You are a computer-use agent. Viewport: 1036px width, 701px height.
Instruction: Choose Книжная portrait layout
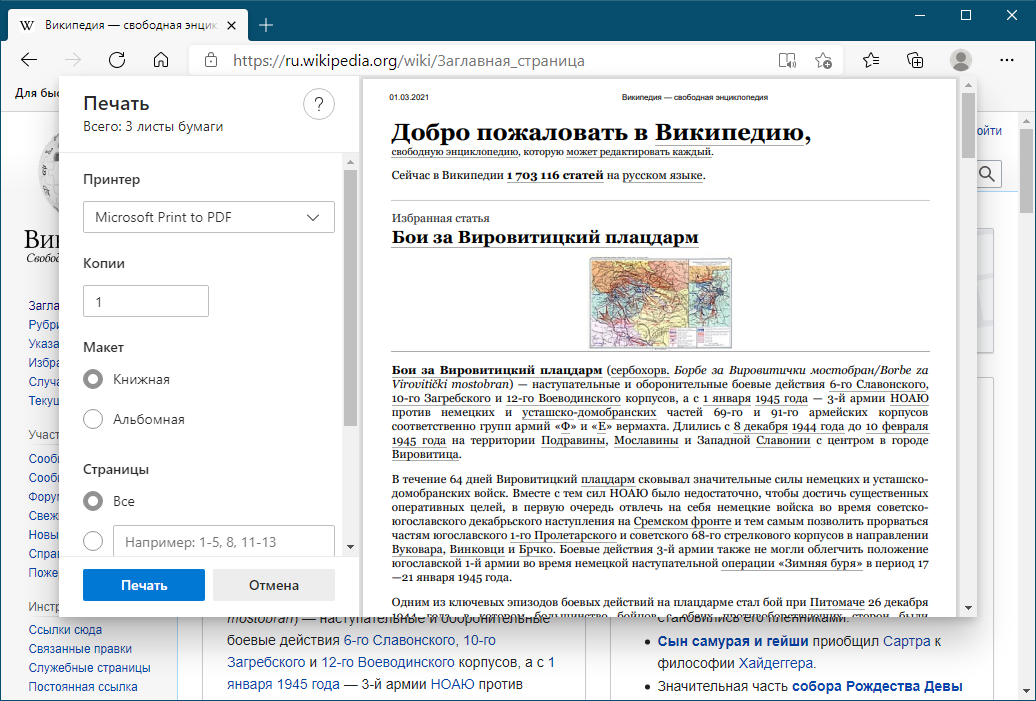click(93, 379)
